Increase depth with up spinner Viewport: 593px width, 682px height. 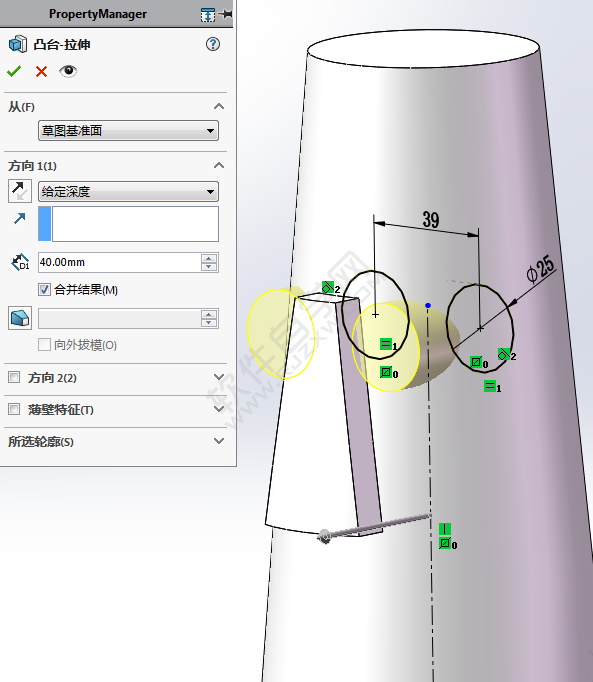tap(209, 258)
